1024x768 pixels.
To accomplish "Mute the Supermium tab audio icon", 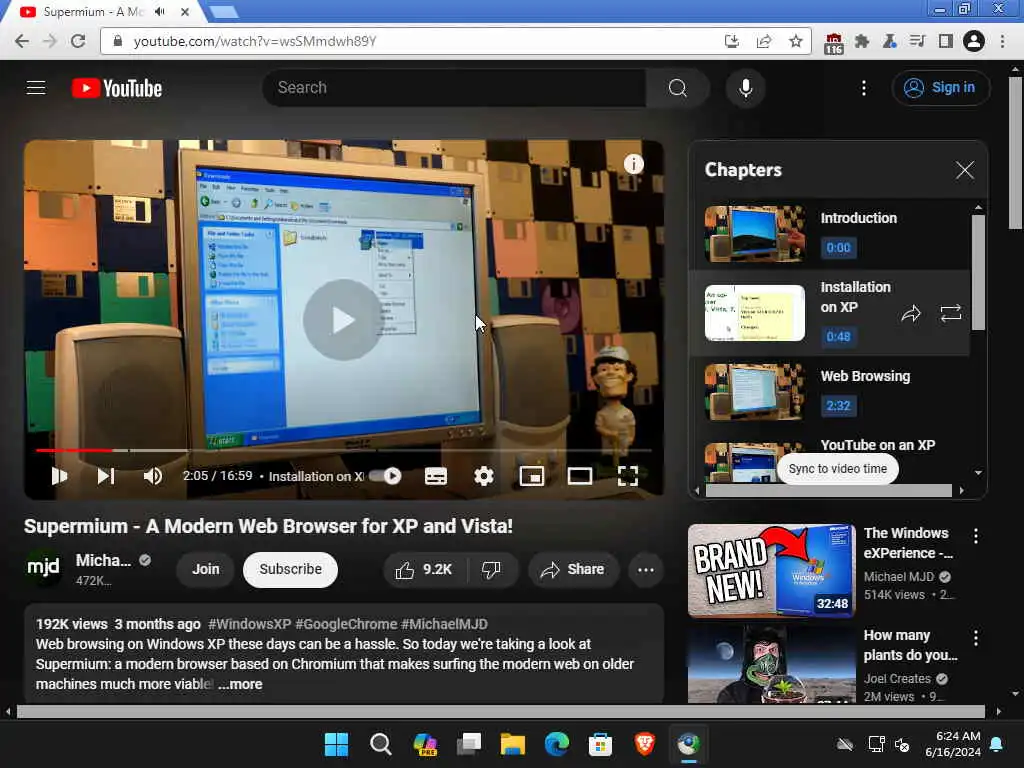I will [x=160, y=12].
